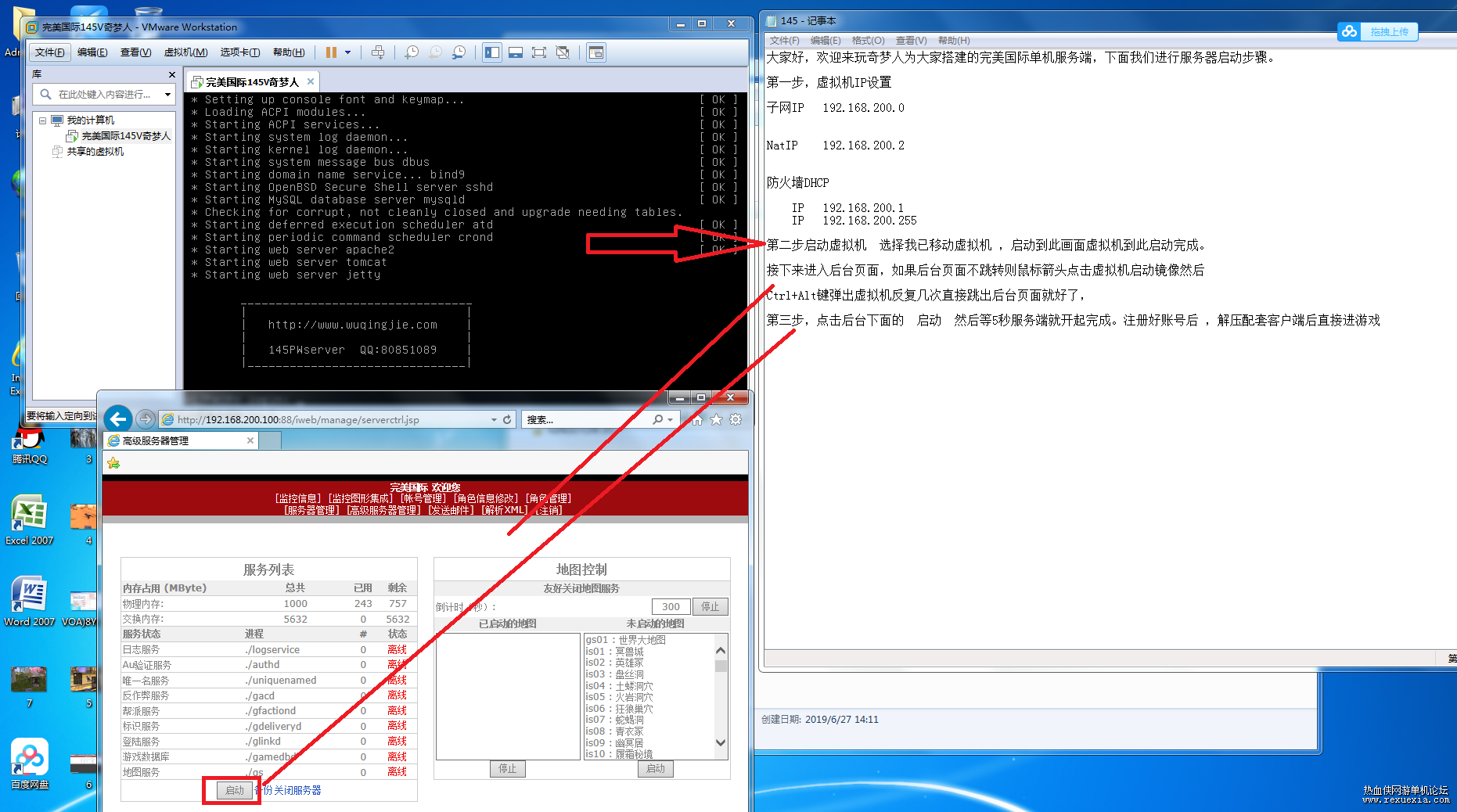Open Notepad 文件(F) menu
This screenshot has width=1457, height=812.
point(785,41)
